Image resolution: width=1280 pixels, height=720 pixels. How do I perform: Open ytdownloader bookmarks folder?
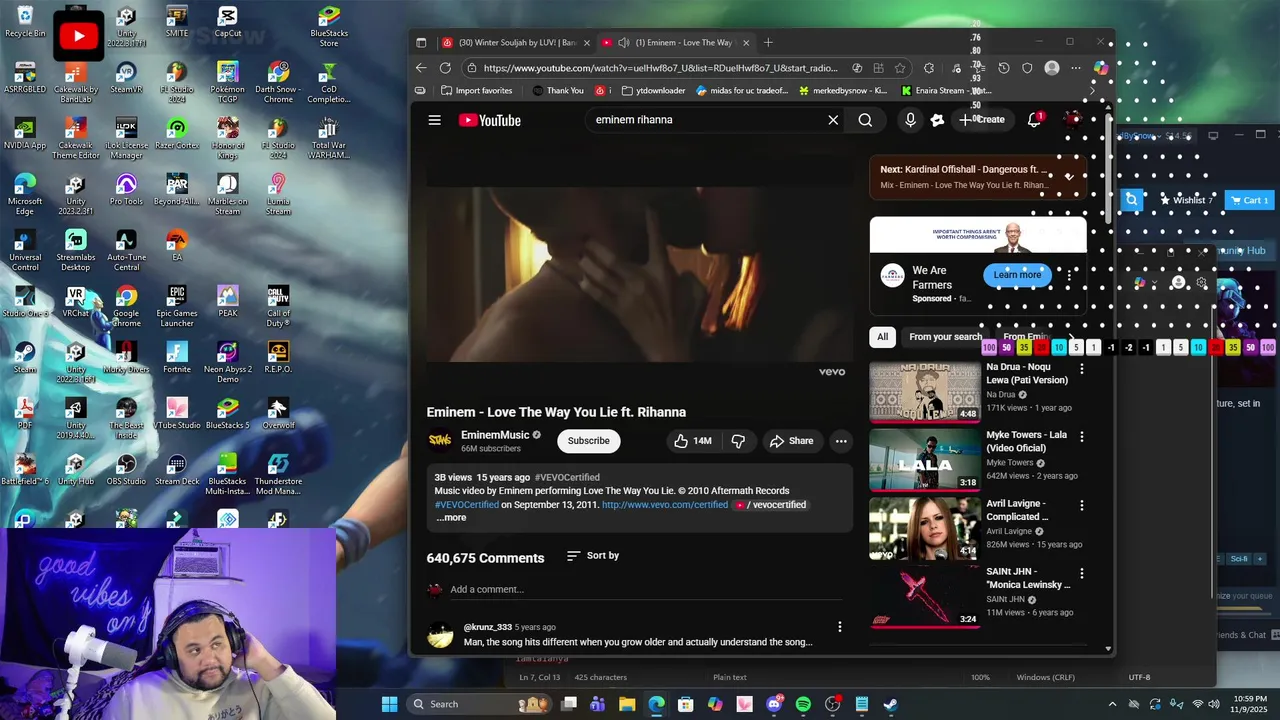[653, 91]
